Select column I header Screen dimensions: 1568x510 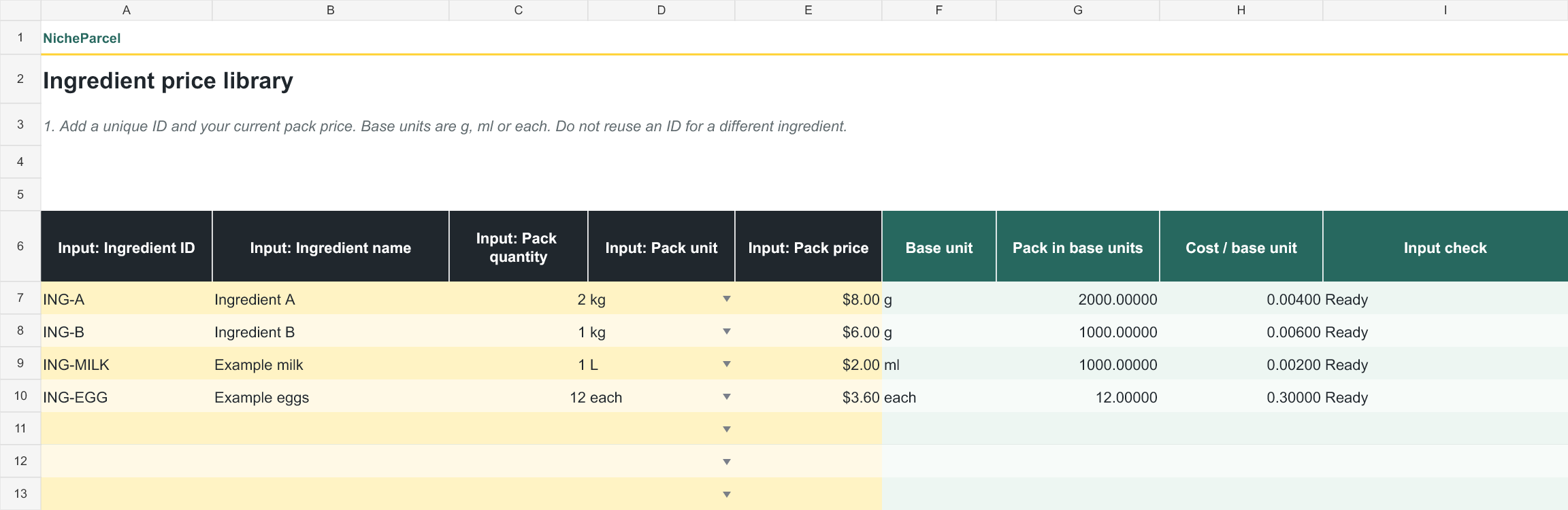click(x=1445, y=10)
